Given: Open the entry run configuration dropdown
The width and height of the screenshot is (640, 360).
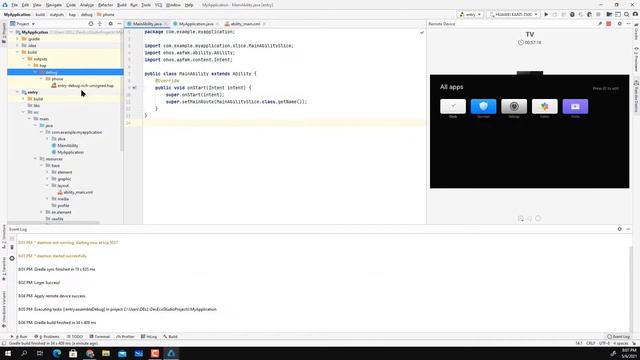Looking at the screenshot, I should click(x=471, y=14).
